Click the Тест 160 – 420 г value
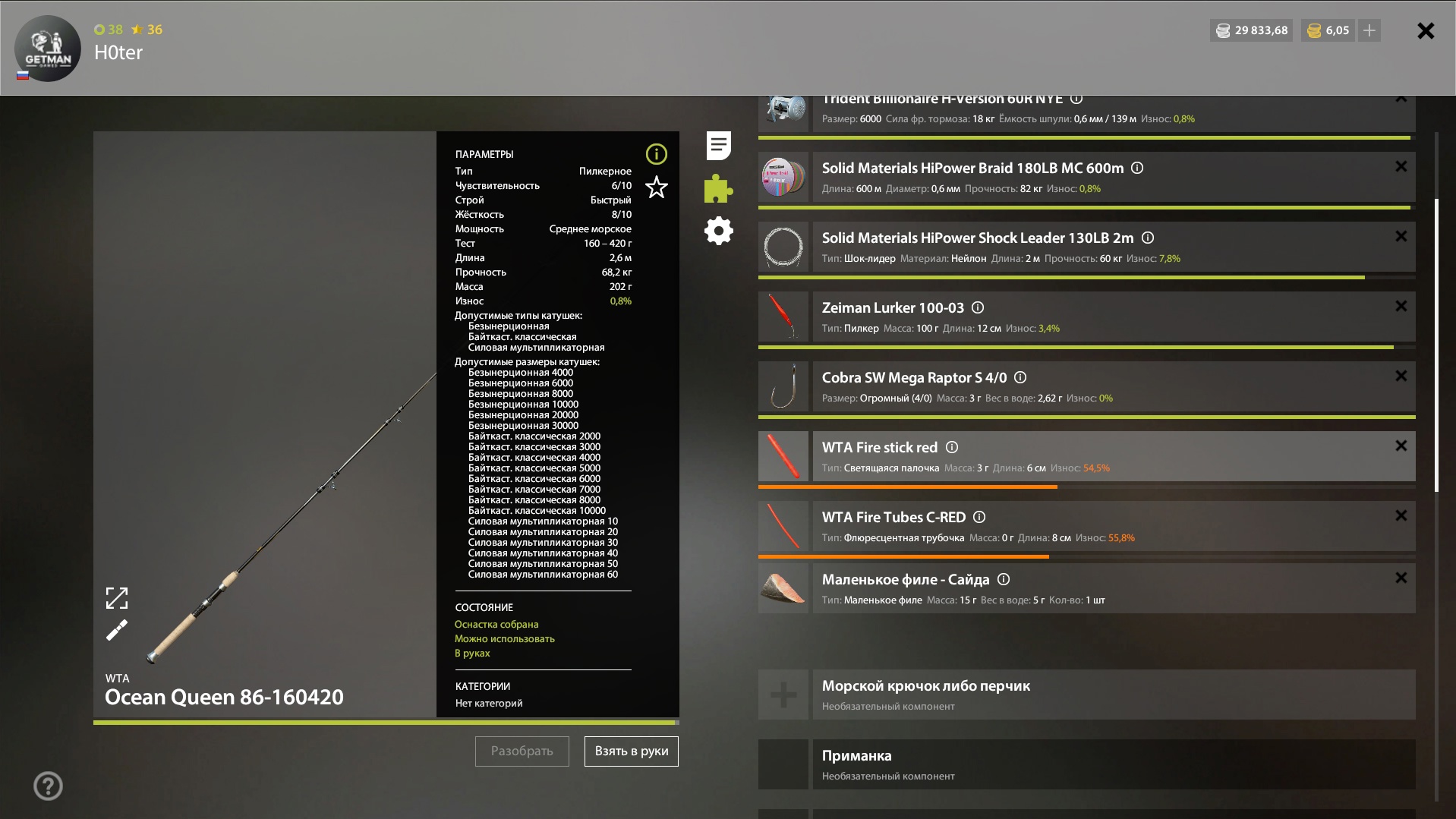The height and width of the screenshot is (819, 1456). 607,243
